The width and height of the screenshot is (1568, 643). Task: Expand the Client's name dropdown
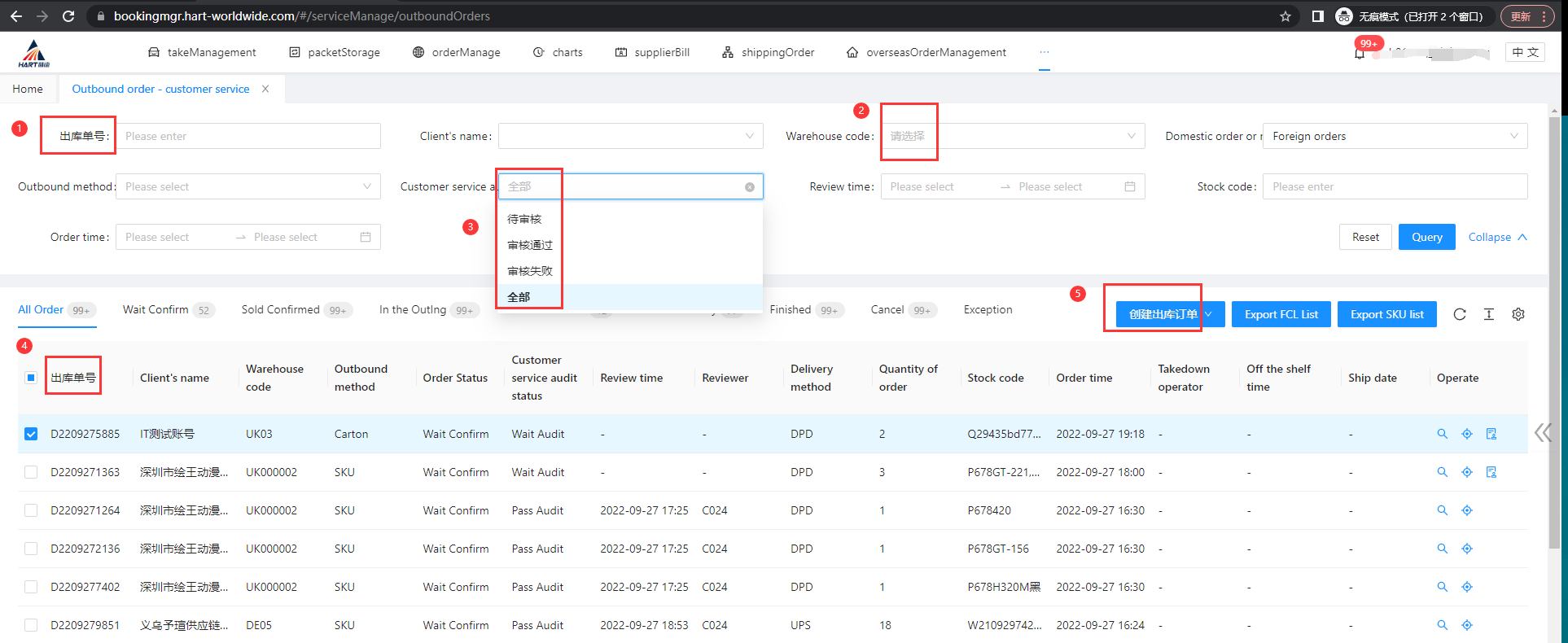point(630,136)
